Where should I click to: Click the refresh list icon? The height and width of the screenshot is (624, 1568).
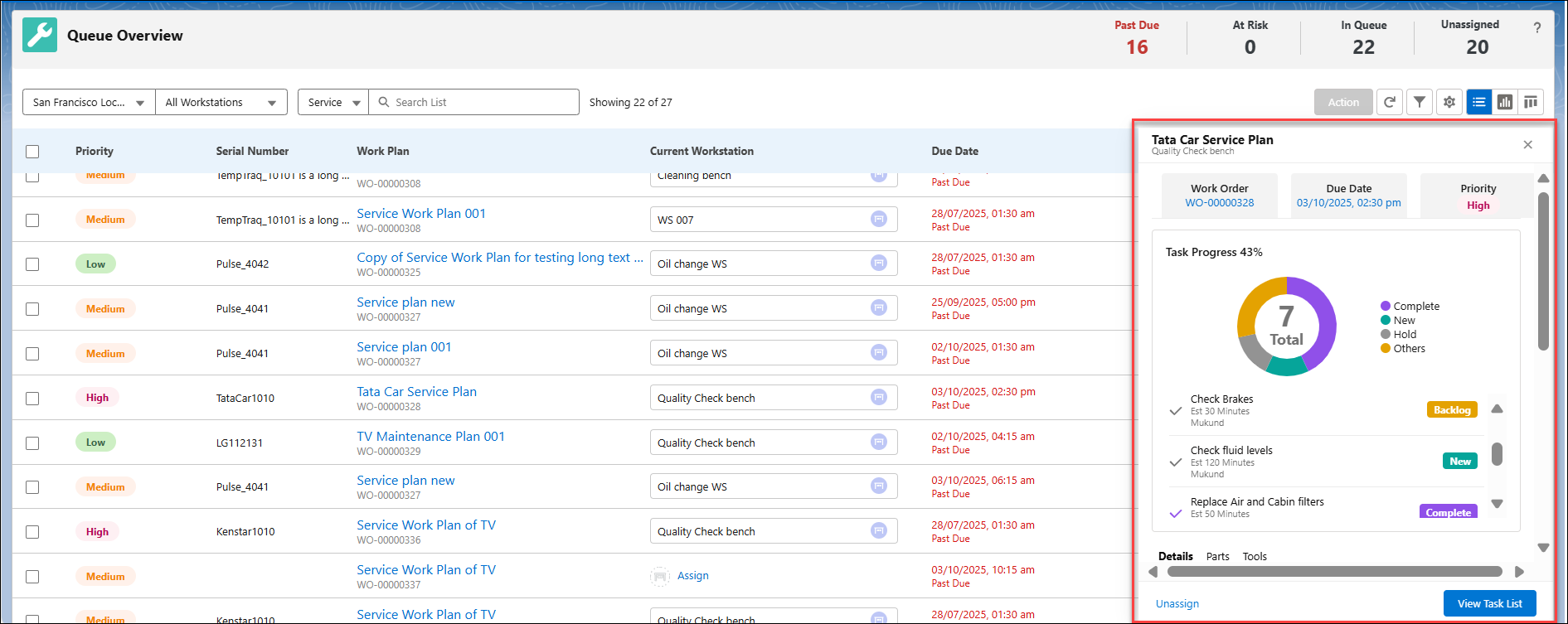(1390, 102)
